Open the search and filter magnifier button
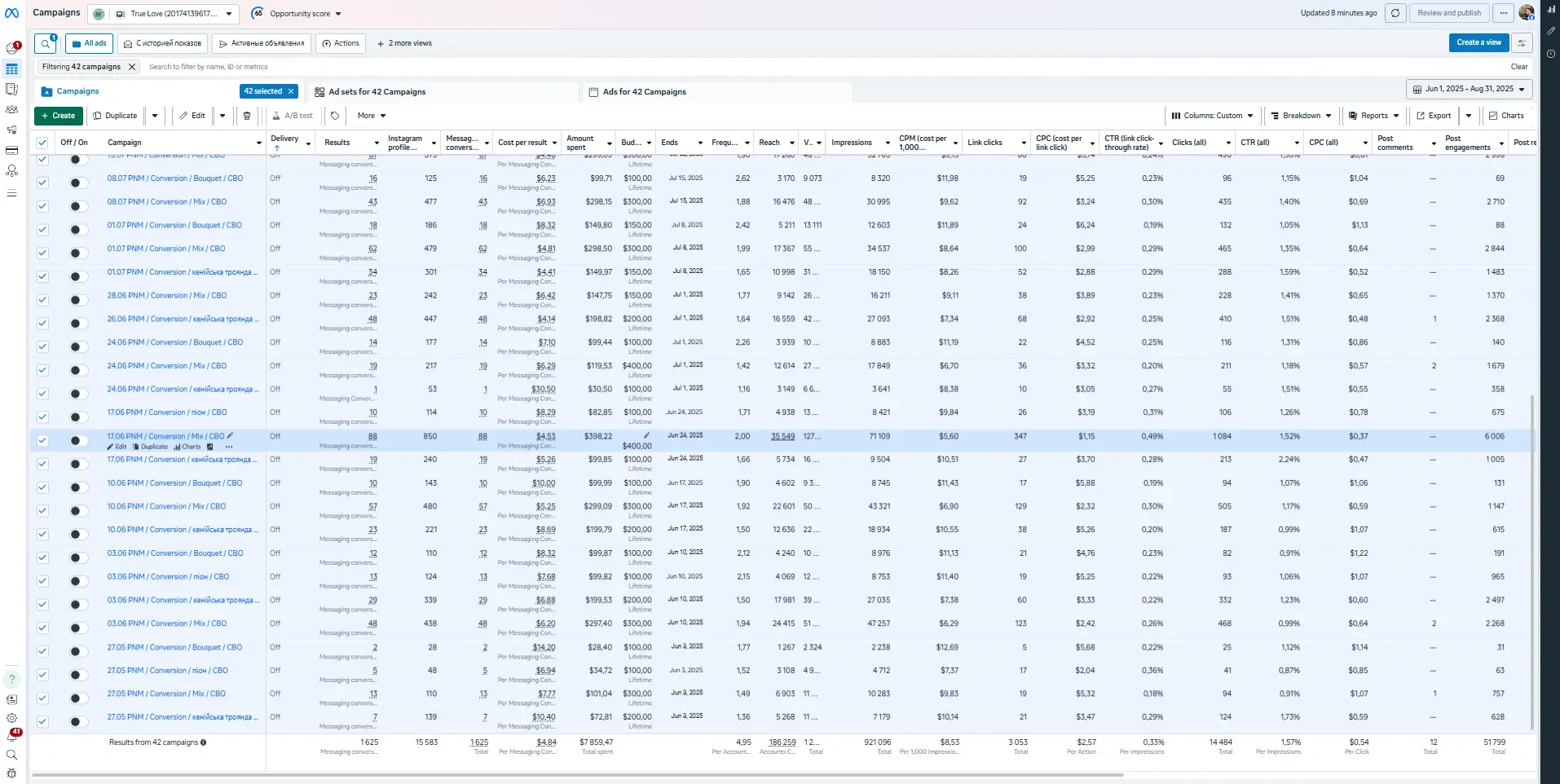This screenshot has width=1560, height=784. pos(46,43)
